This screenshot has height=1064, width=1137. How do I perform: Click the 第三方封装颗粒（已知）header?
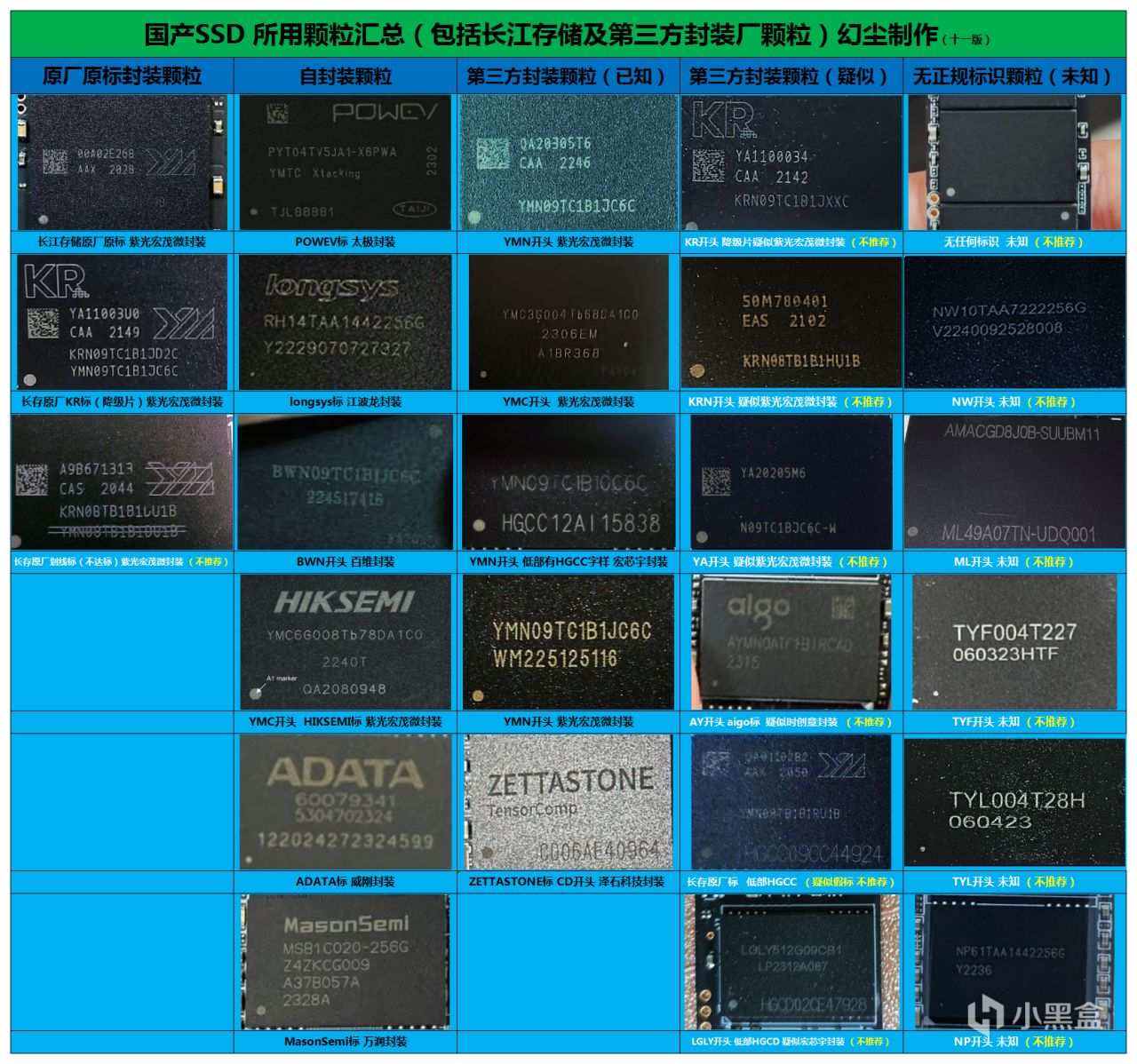click(568, 76)
